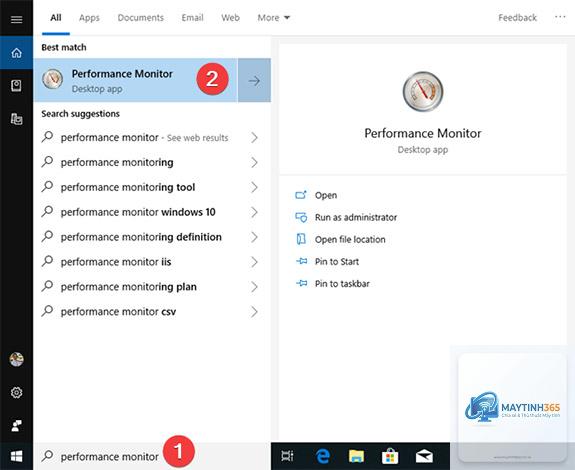Click the large Performance Monitor gauge icon

[x=423, y=91]
